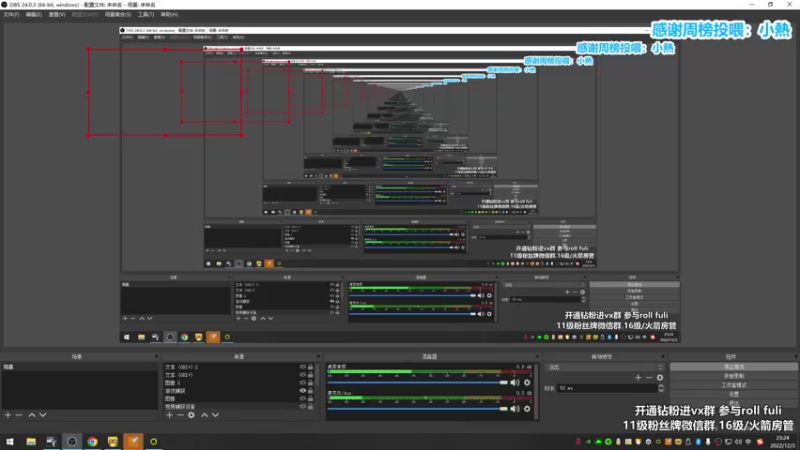The width and height of the screenshot is (800, 450).
Task: Open the 查看(V) menu
Action: pyautogui.click(x=57, y=14)
